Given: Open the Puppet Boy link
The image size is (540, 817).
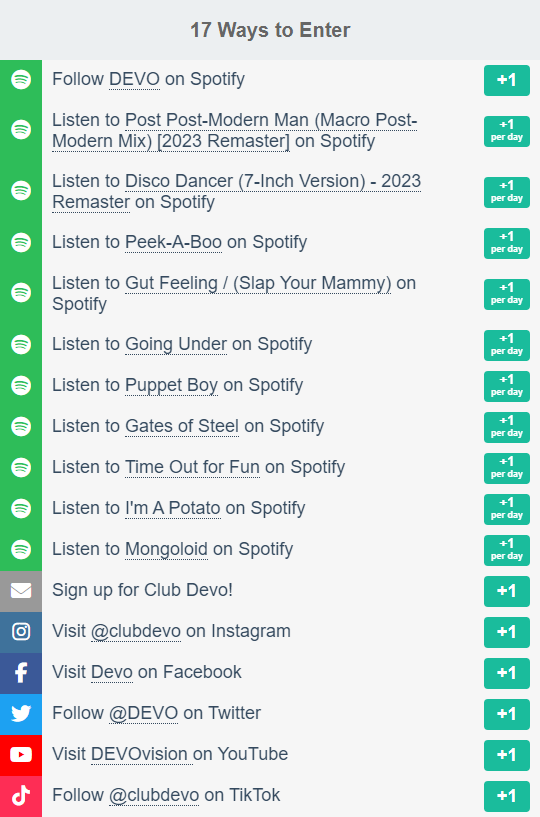Looking at the screenshot, I should pyautogui.click(x=171, y=385).
